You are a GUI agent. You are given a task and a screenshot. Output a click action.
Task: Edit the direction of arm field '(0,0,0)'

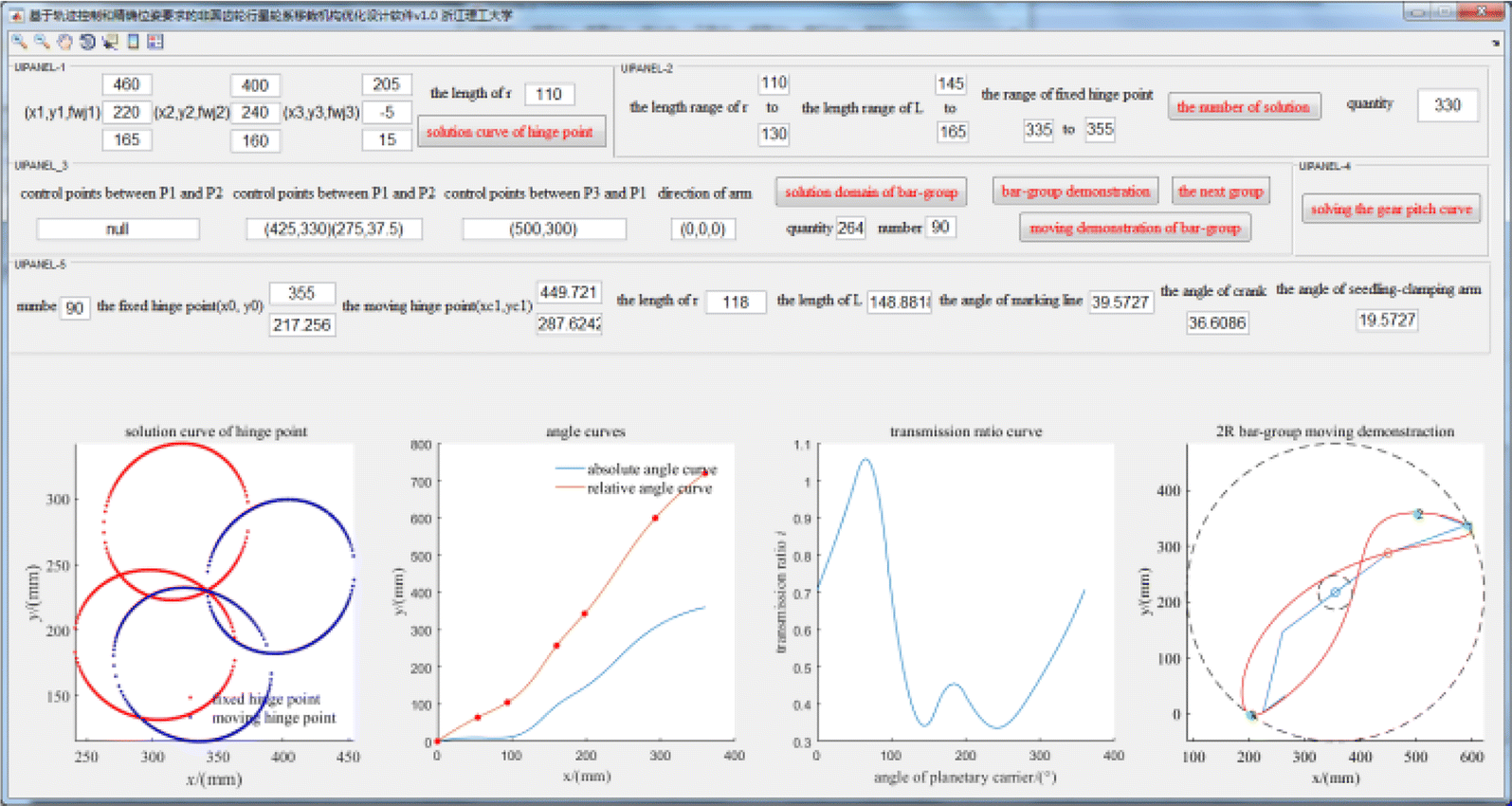(702, 229)
